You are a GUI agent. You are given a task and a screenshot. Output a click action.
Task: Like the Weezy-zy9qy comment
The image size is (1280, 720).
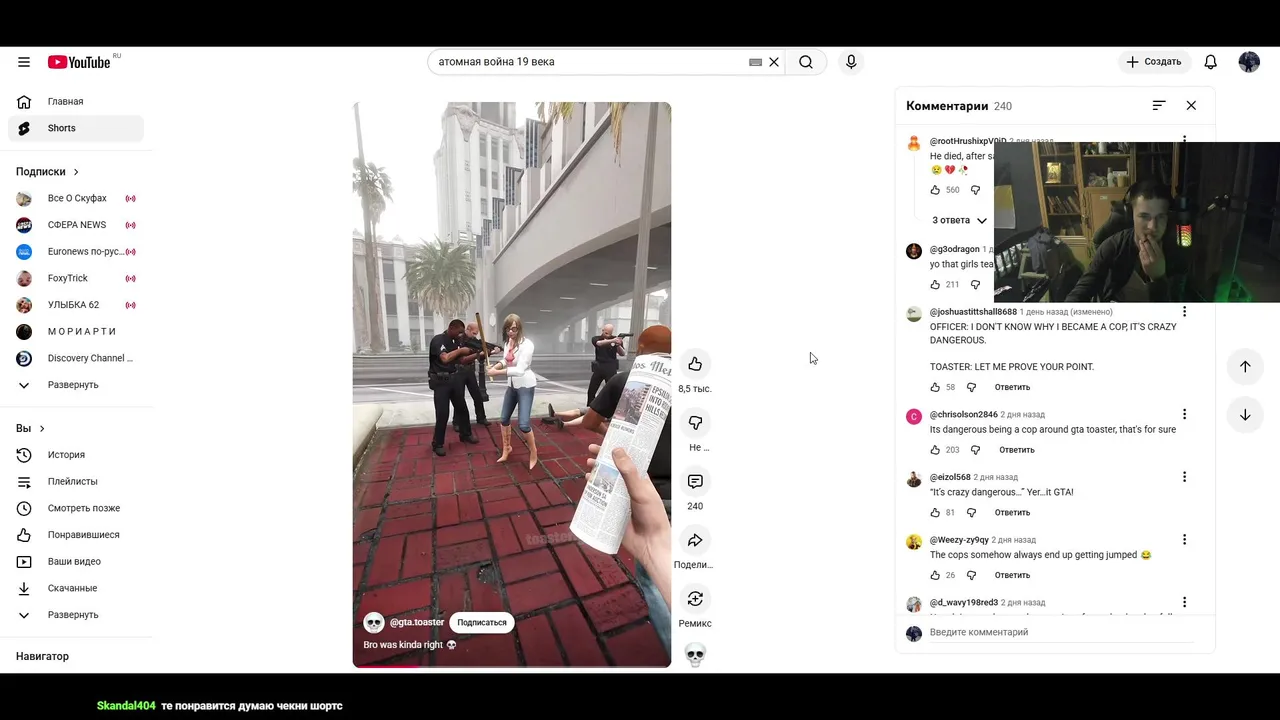point(935,575)
